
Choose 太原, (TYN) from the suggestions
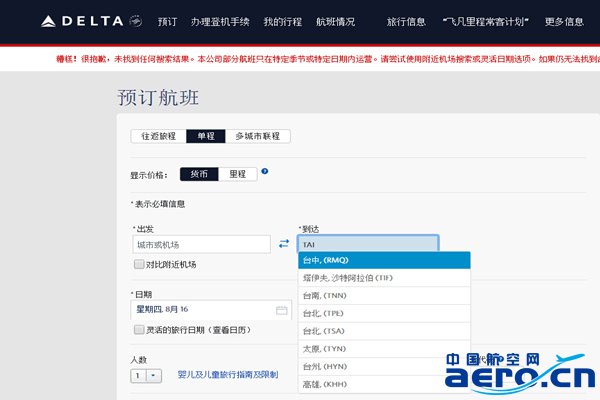384,349
